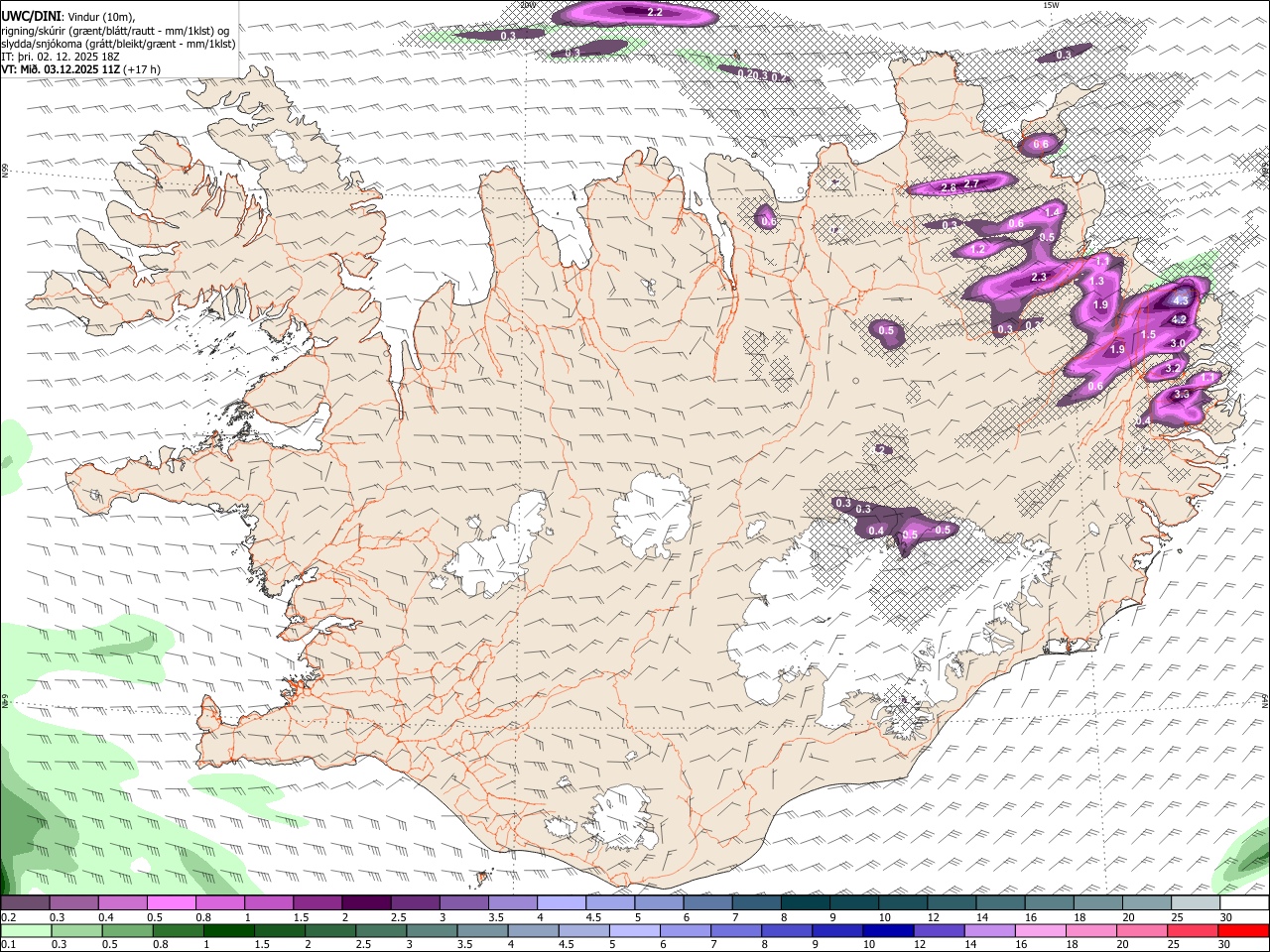Click the 2.2 snowfall value offshore north
The height and width of the screenshot is (952, 1270).
tap(654, 12)
